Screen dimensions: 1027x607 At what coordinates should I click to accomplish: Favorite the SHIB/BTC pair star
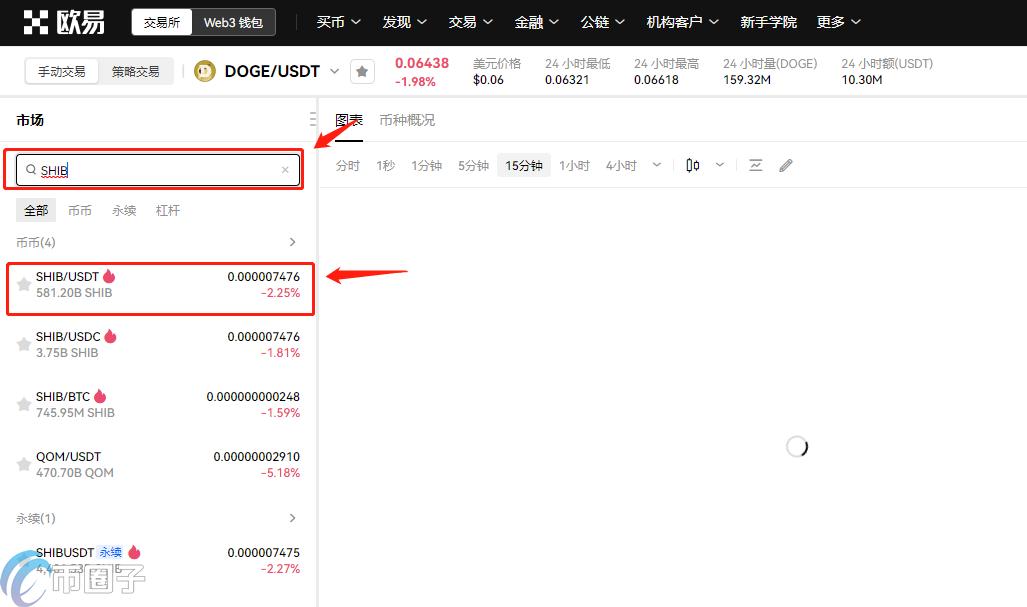tap(24, 404)
